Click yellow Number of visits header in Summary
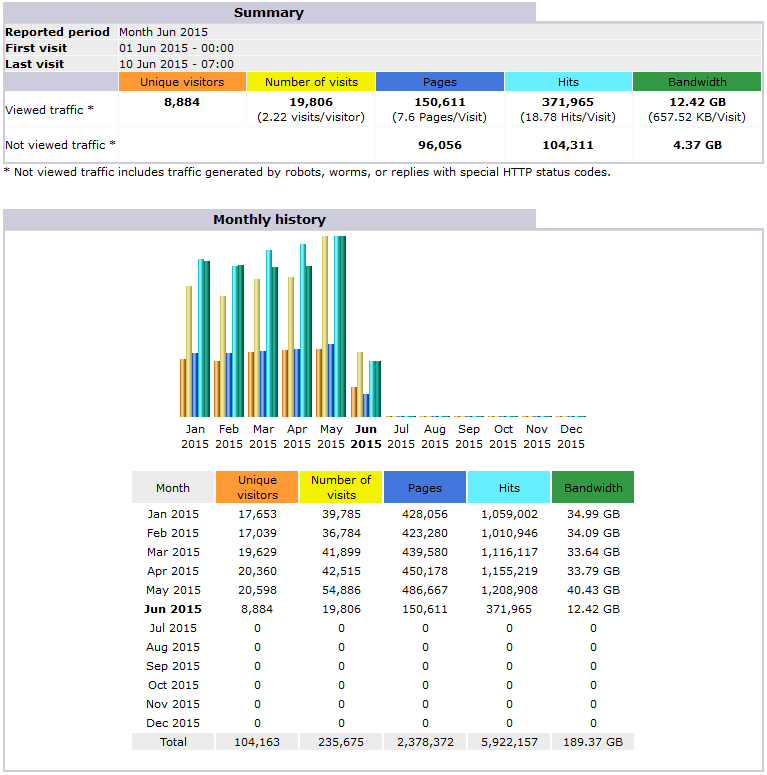The height and width of the screenshot is (775, 767). [311, 82]
